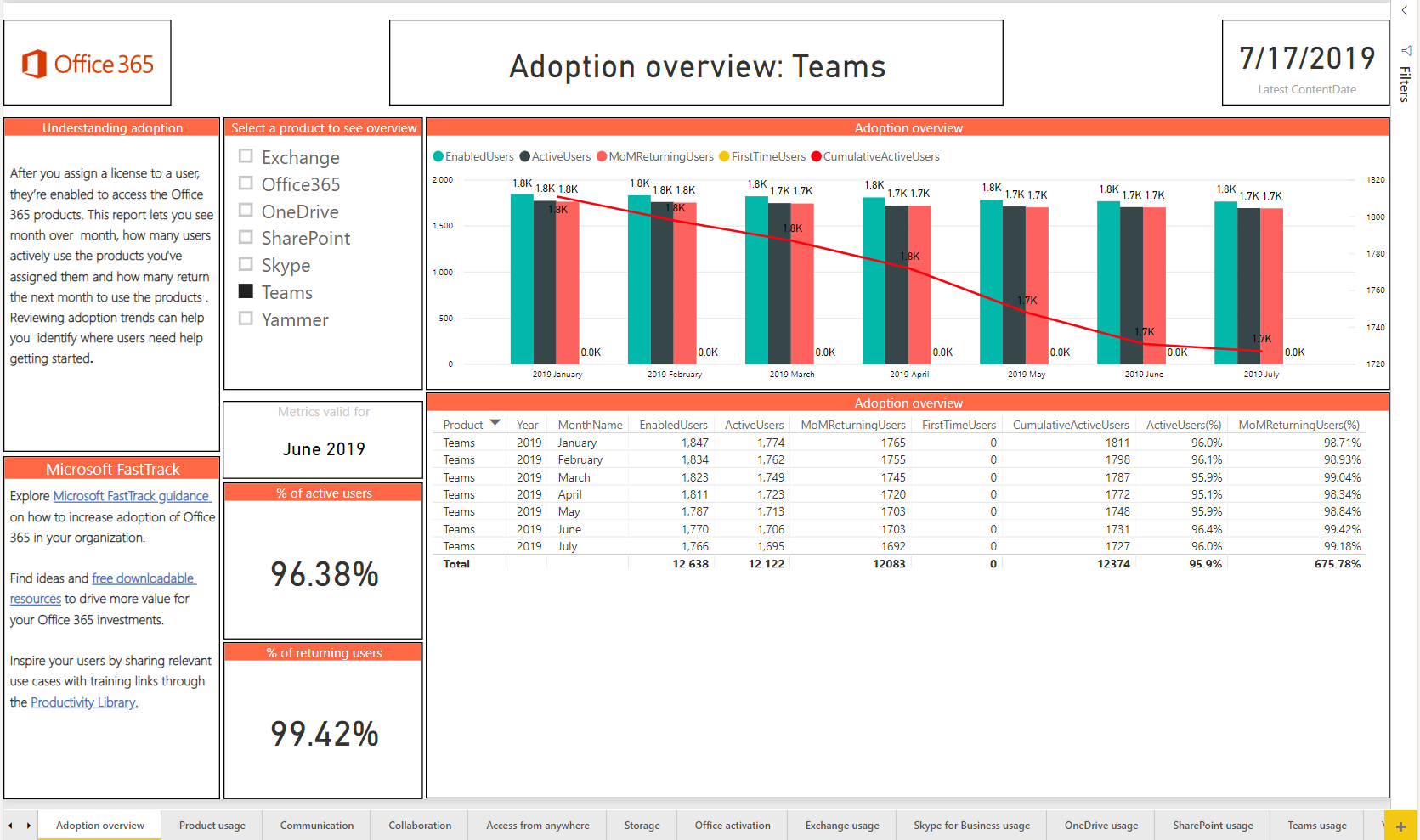Open the Filters funnel icon

tap(1405, 51)
